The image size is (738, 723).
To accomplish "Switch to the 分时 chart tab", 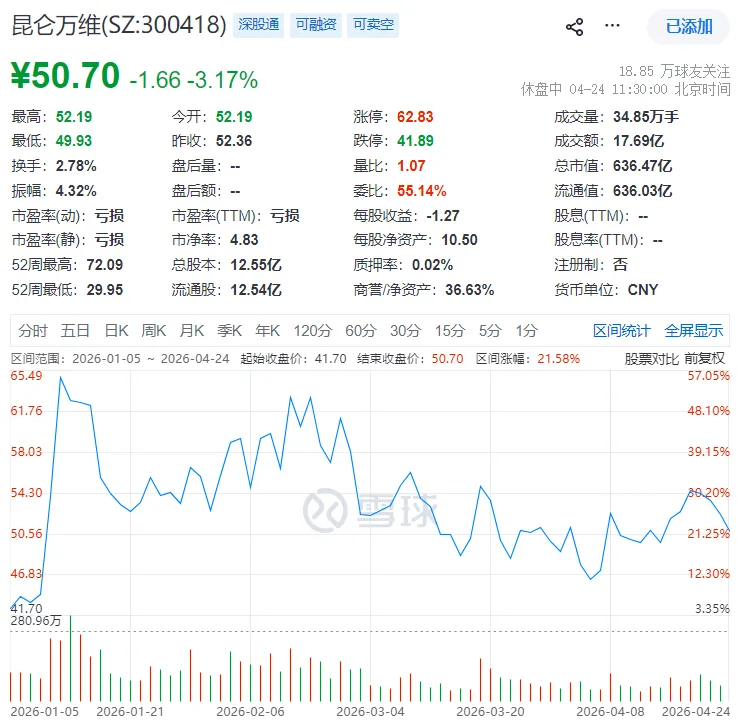I will [33, 331].
